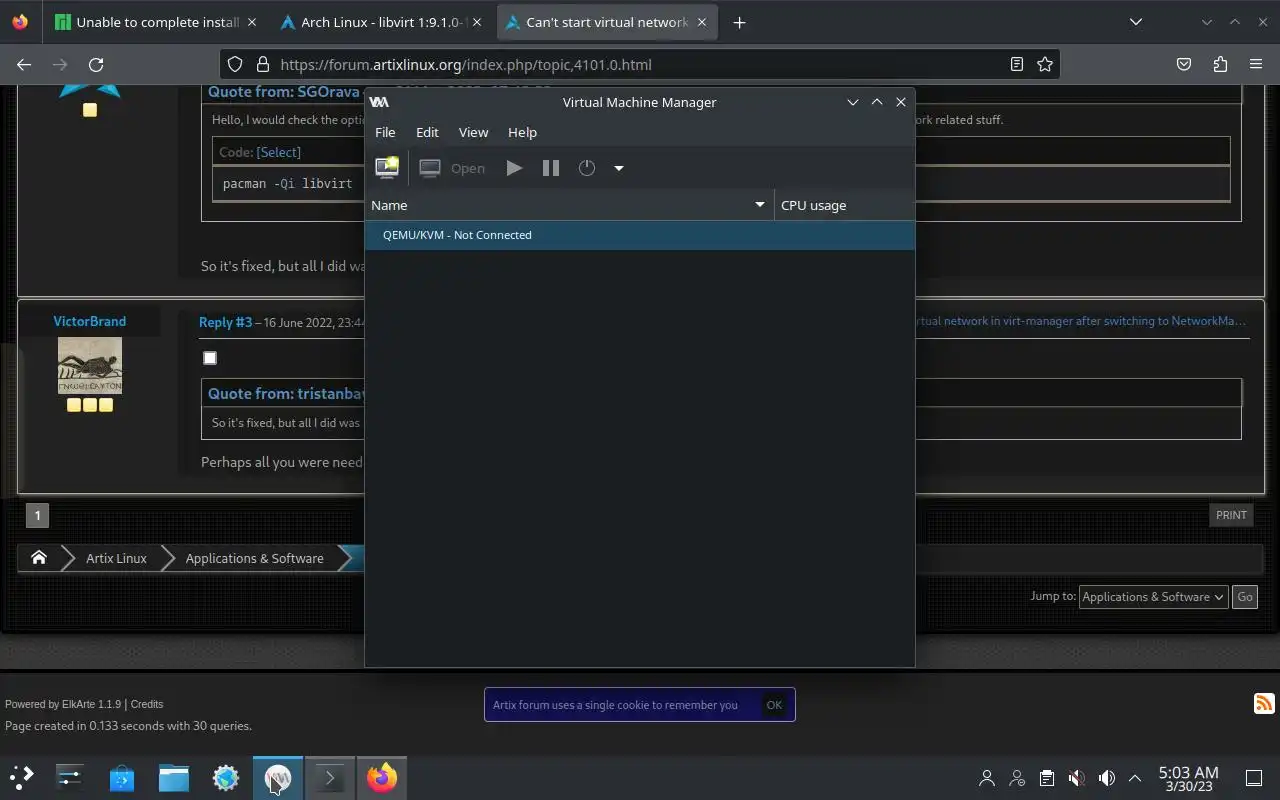
Task: Switch to the Unable to complete install tab
Action: [156, 22]
